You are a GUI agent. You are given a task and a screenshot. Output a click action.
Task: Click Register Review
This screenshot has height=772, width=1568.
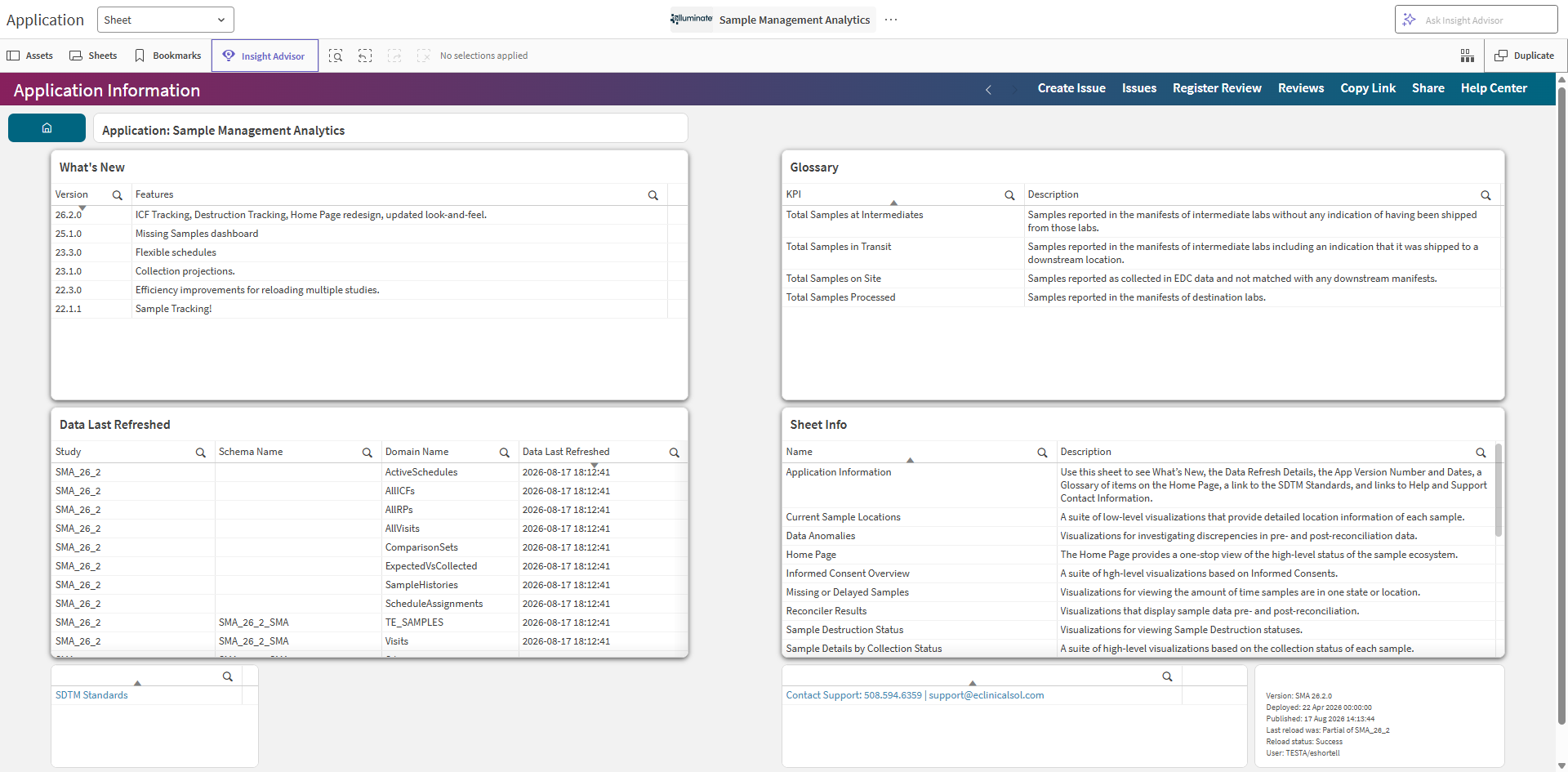click(1217, 88)
